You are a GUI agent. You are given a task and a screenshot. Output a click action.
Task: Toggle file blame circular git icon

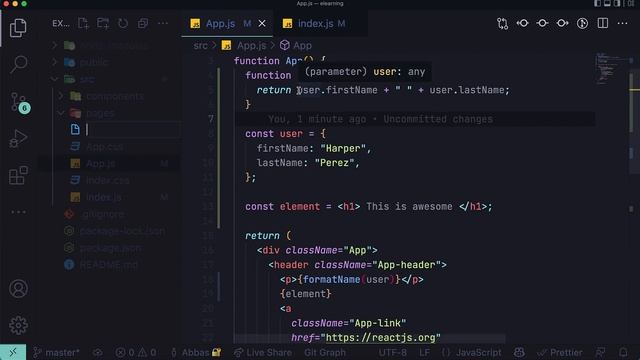tap(582, 23)
